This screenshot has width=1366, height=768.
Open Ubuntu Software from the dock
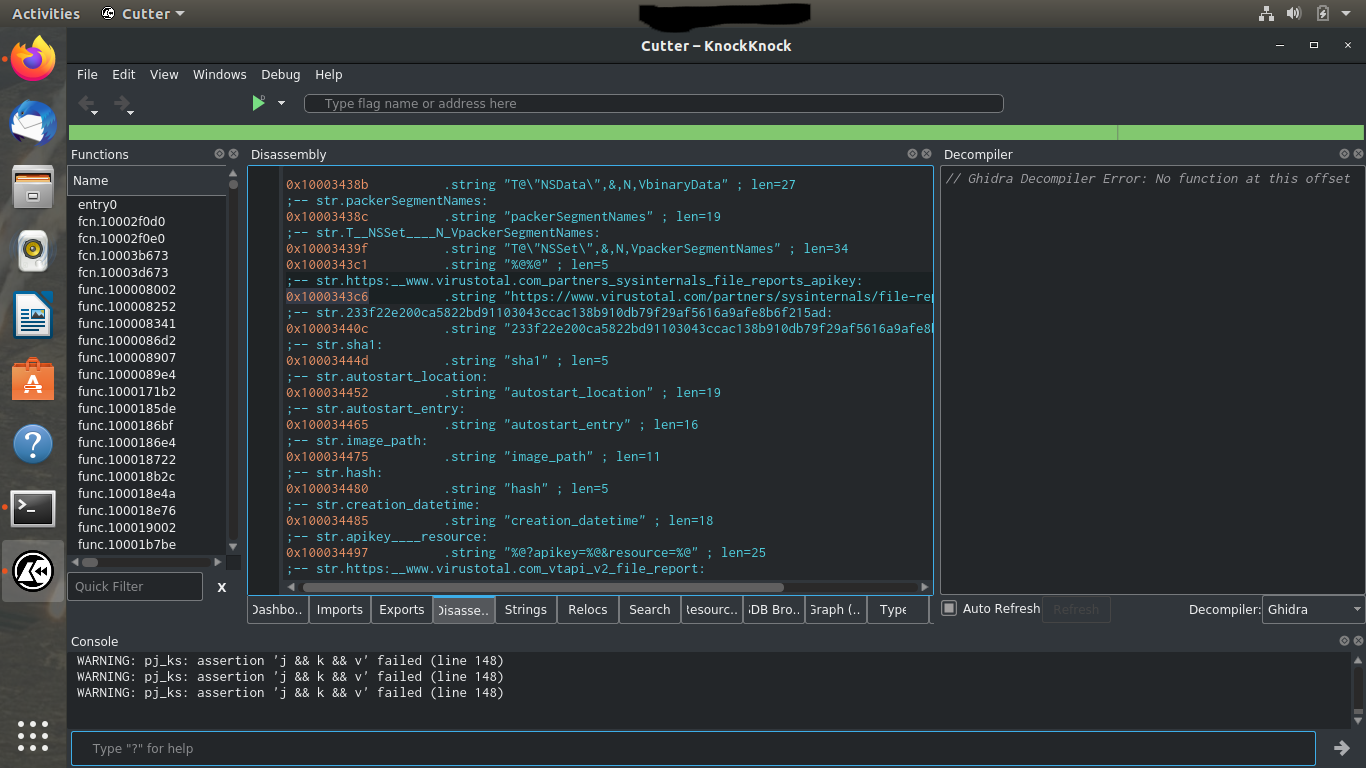(33, 380)
